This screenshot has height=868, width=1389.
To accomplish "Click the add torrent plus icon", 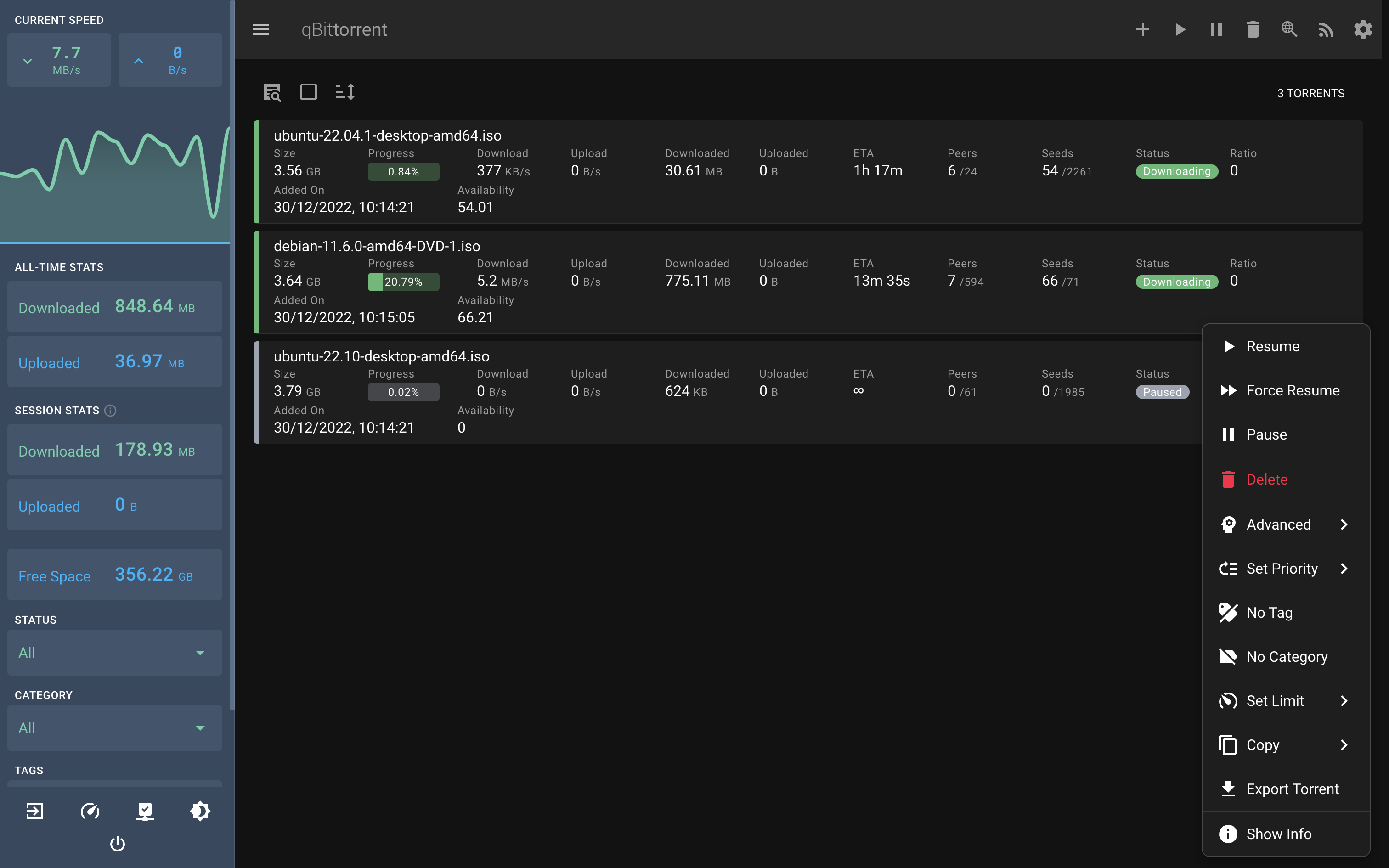I will (1142, 29).
